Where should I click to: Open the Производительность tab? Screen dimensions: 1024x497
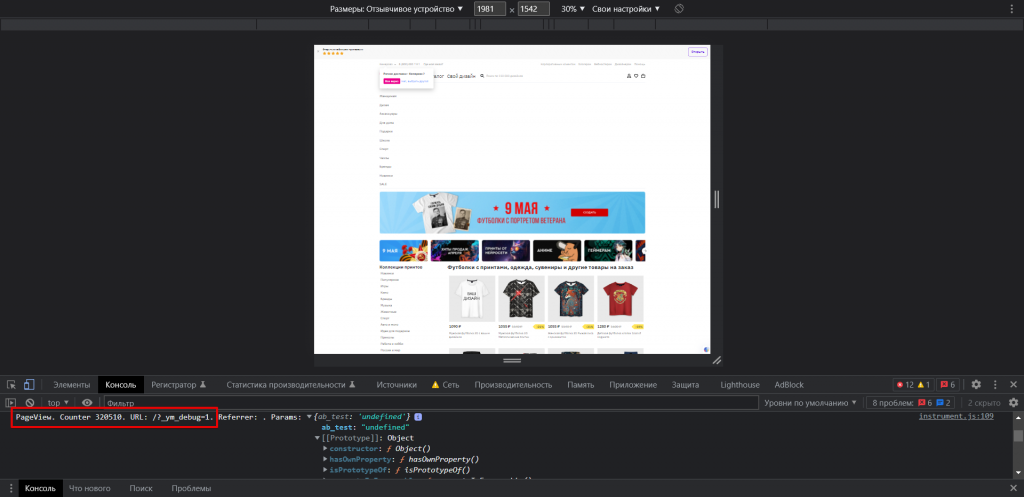point(513,385)
